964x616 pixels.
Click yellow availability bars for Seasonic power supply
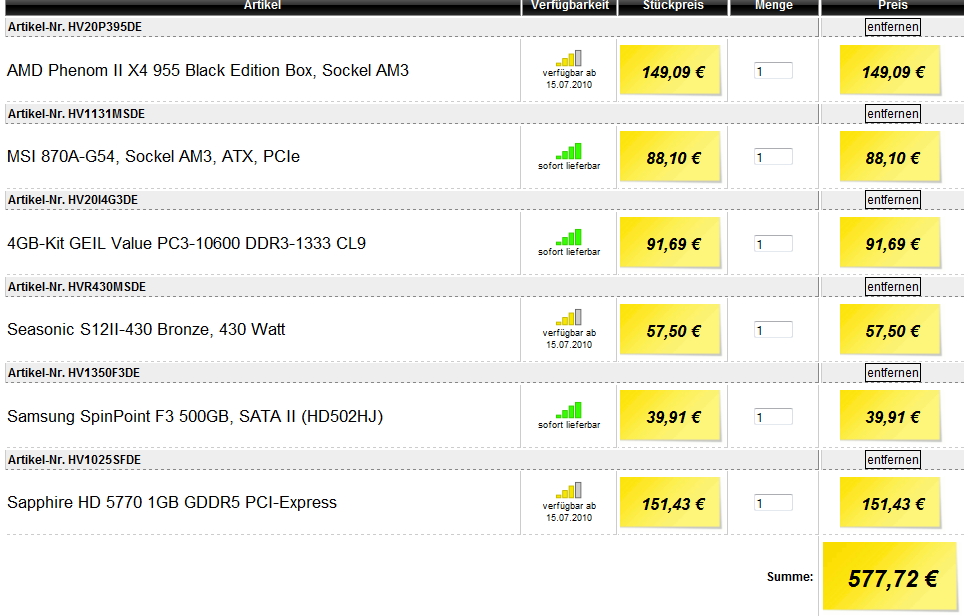[569, 317]
